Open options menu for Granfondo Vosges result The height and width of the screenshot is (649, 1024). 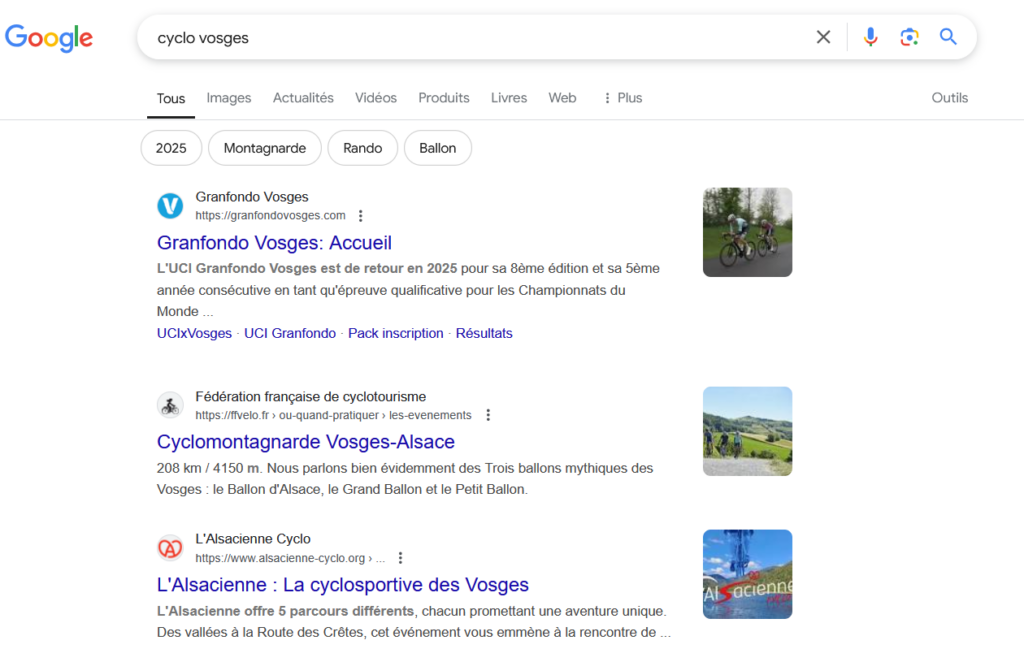(x=360, y=215)
